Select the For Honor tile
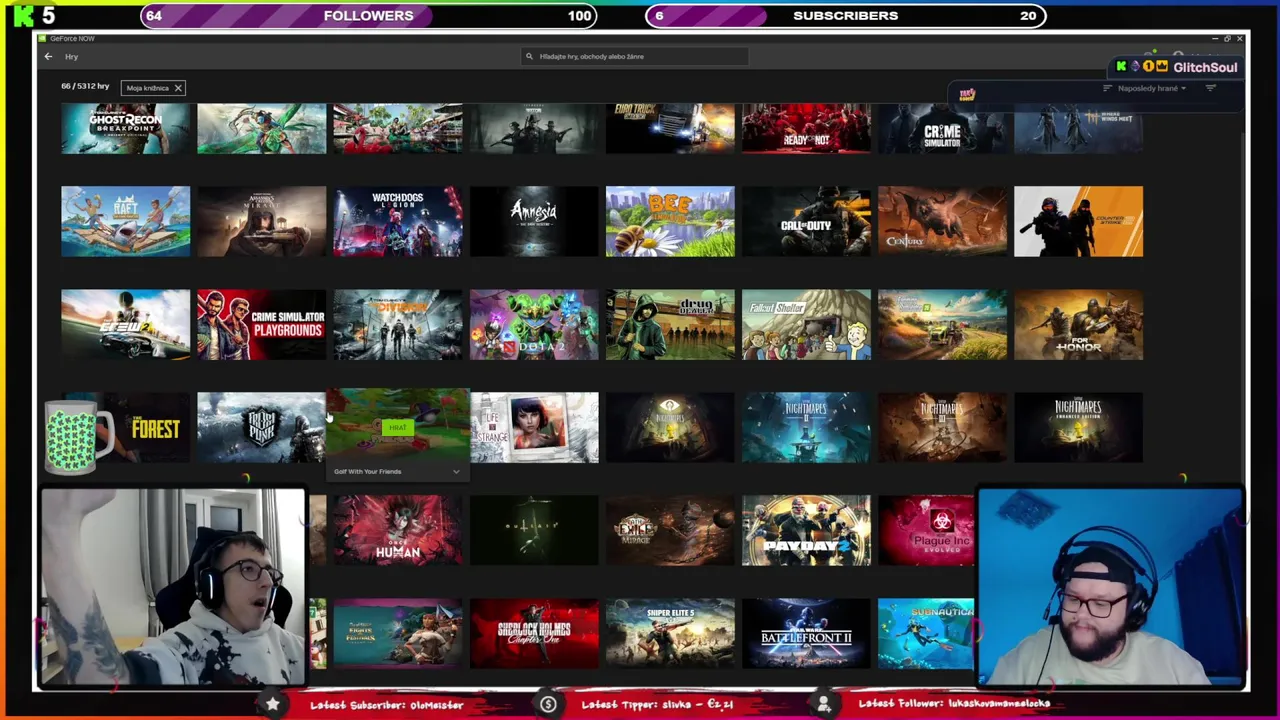 click(1078, 325)
